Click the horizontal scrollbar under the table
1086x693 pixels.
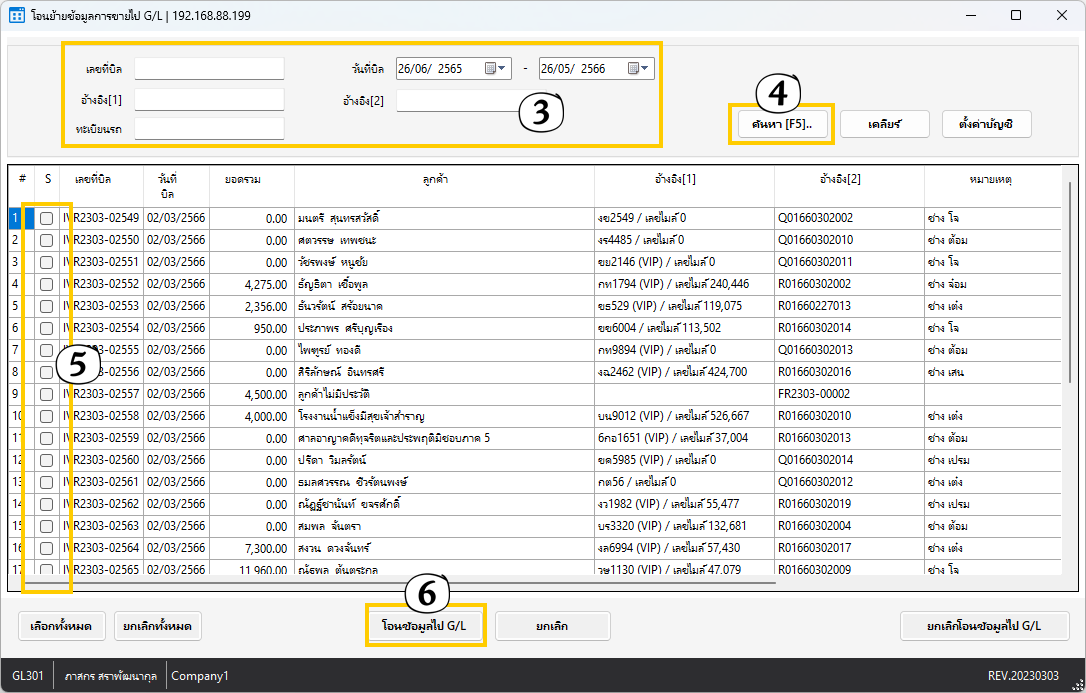[x=400, y=582]
